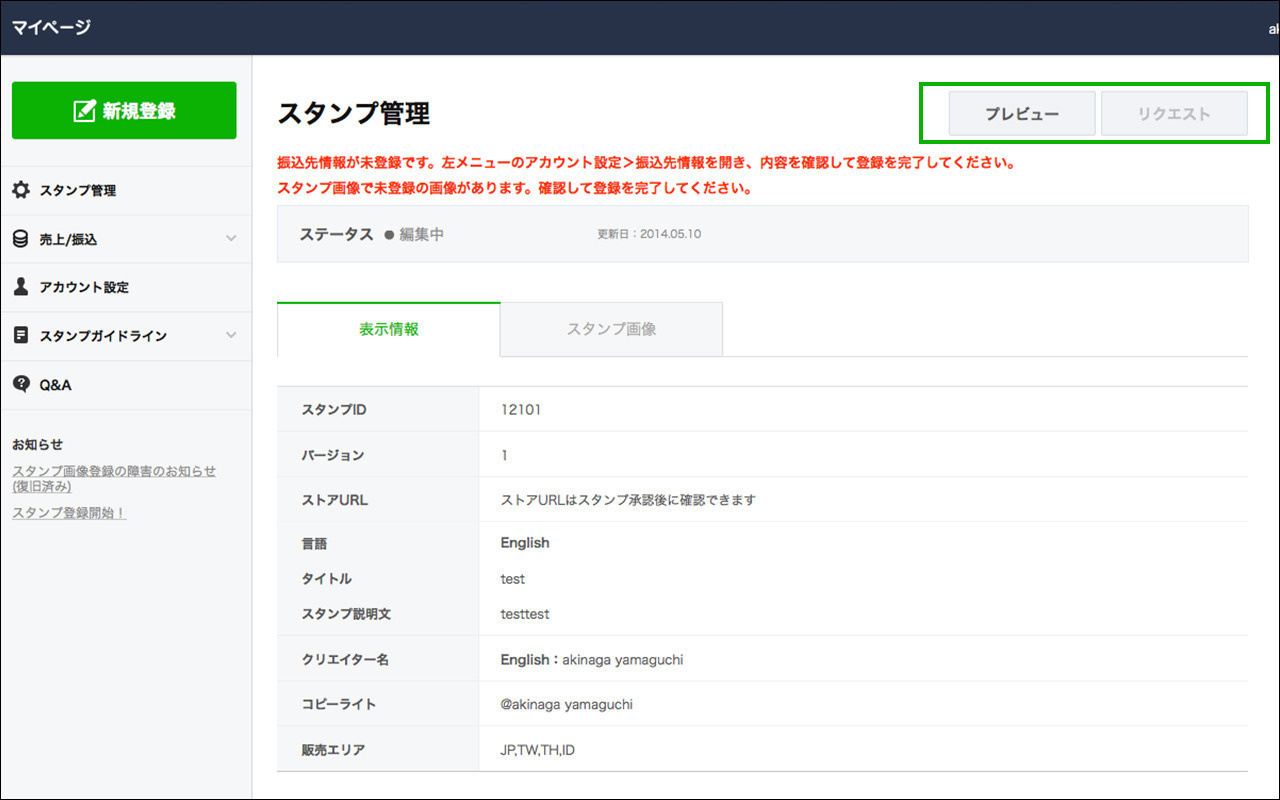This screenshot has width=1280, height=800.
Task: Open the スタンプ管理 sidebar menu item
Action: coord(126,190)
